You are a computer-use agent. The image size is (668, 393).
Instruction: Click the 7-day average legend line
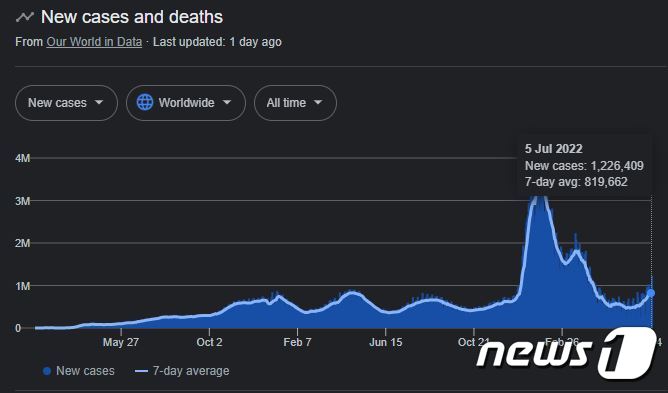(141, 371)
